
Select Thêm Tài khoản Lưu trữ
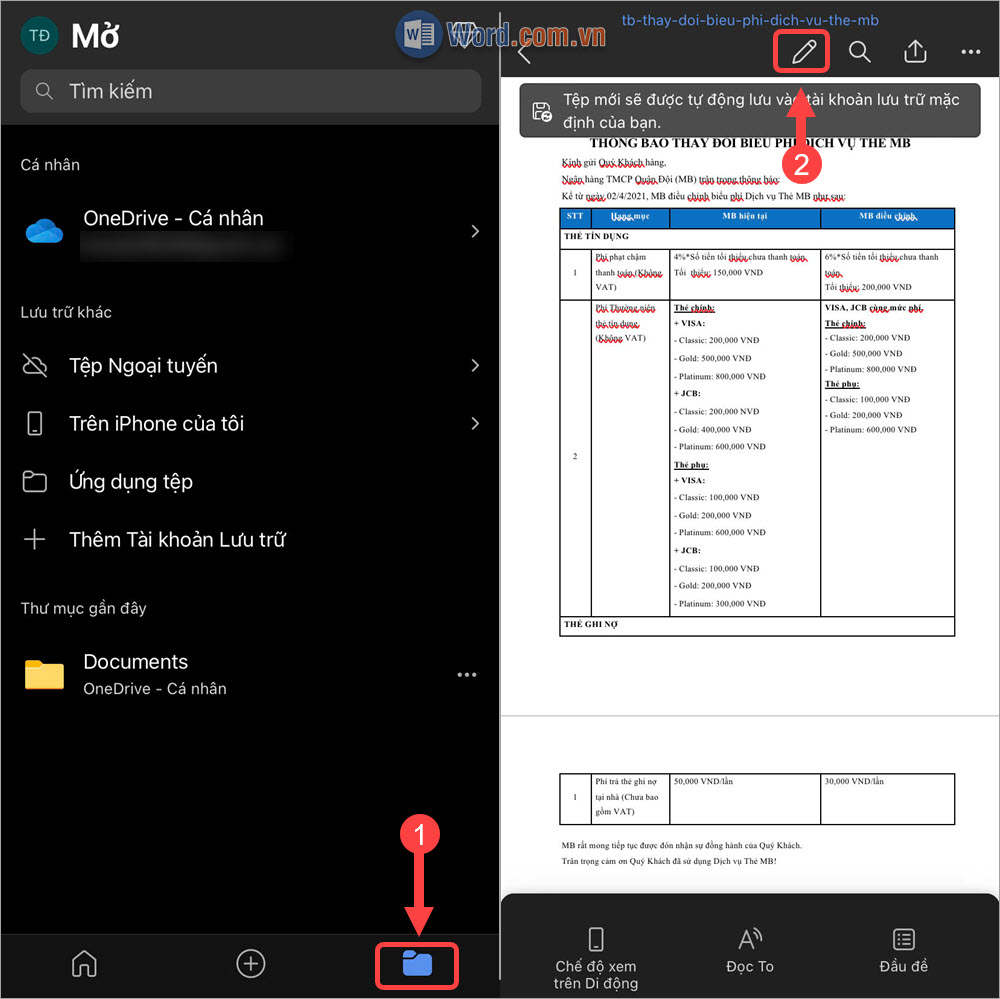(250, 540)
